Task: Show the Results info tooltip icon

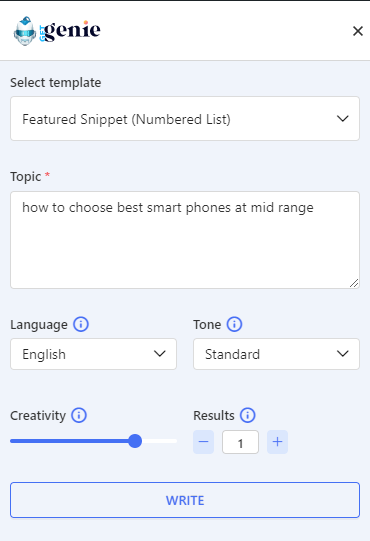Action: click(x=248, y=415)
